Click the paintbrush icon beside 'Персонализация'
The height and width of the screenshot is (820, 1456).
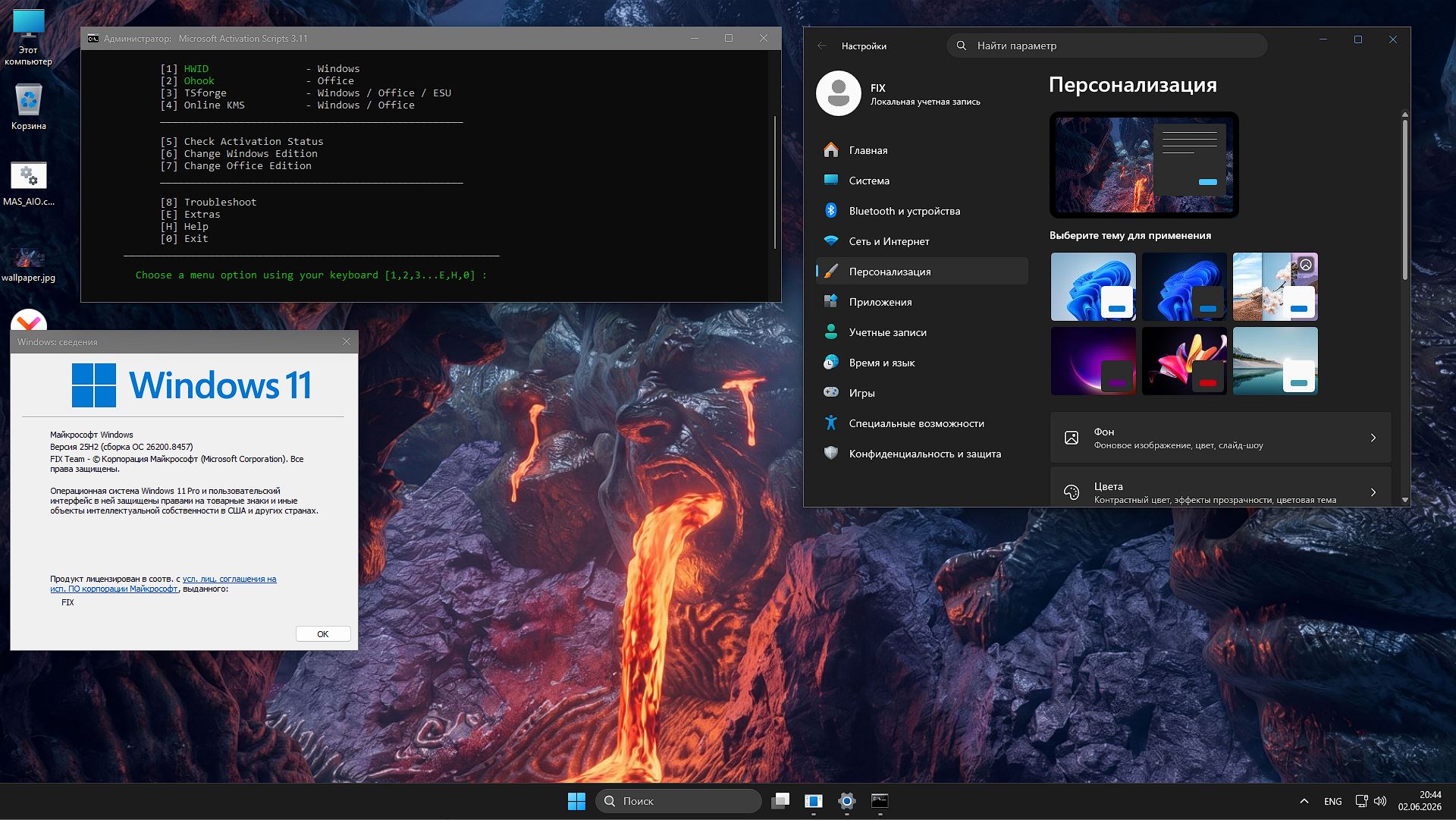click(x=831, y=272)
